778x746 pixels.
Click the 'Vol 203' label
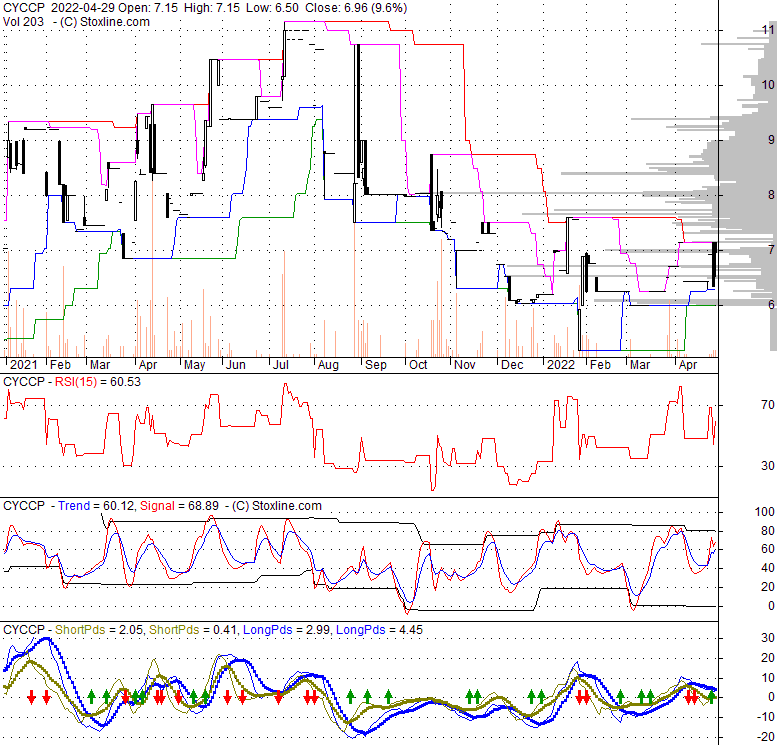23,22
